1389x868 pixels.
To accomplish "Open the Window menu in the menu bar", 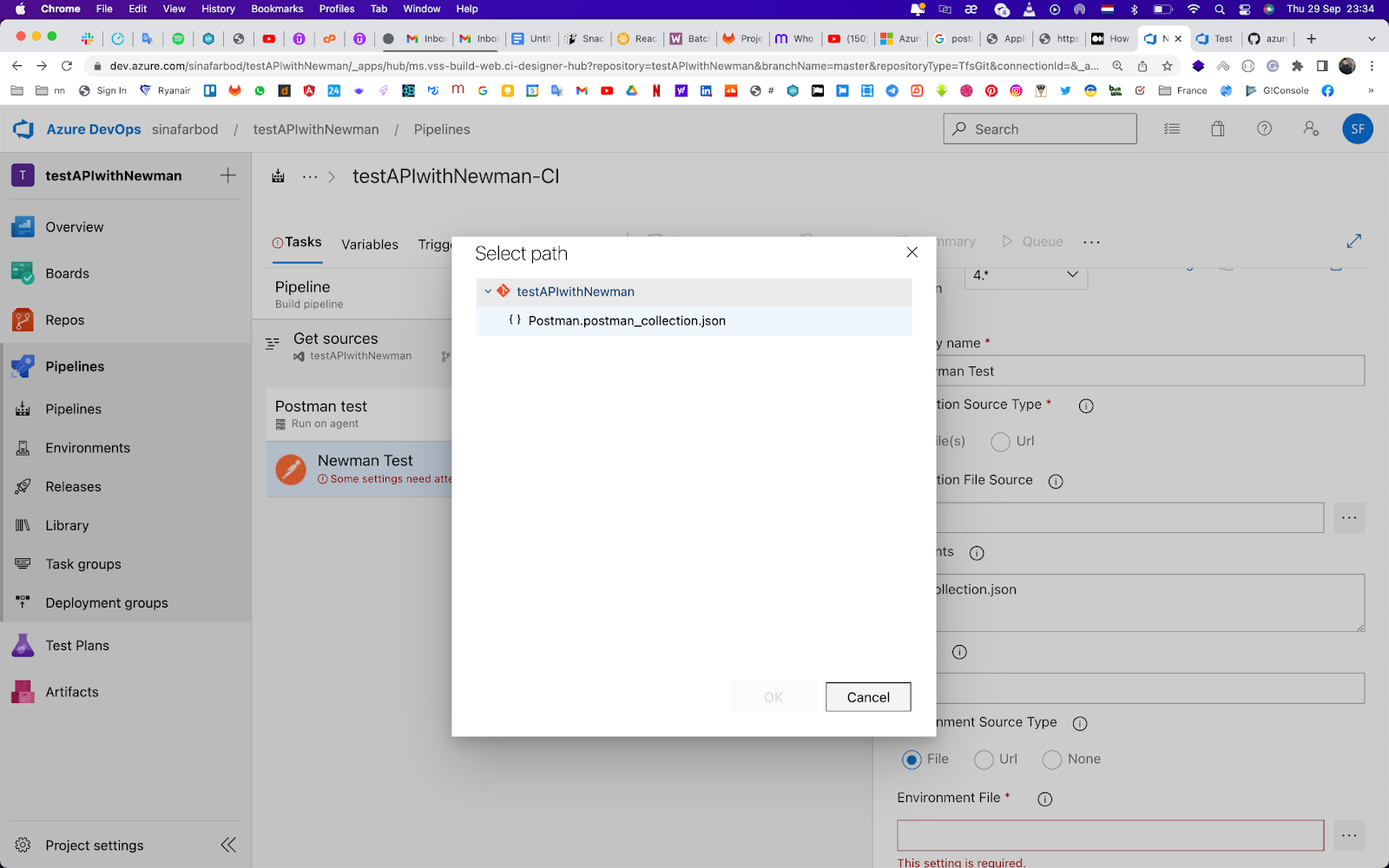I will (422, 9).
